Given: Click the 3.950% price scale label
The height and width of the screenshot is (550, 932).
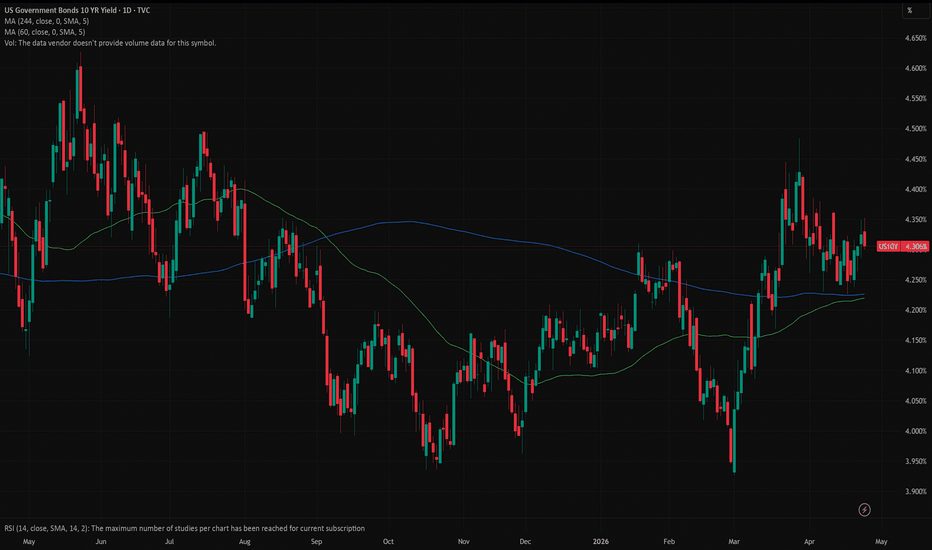Looking at the screenshot, I should pos(915,461).
